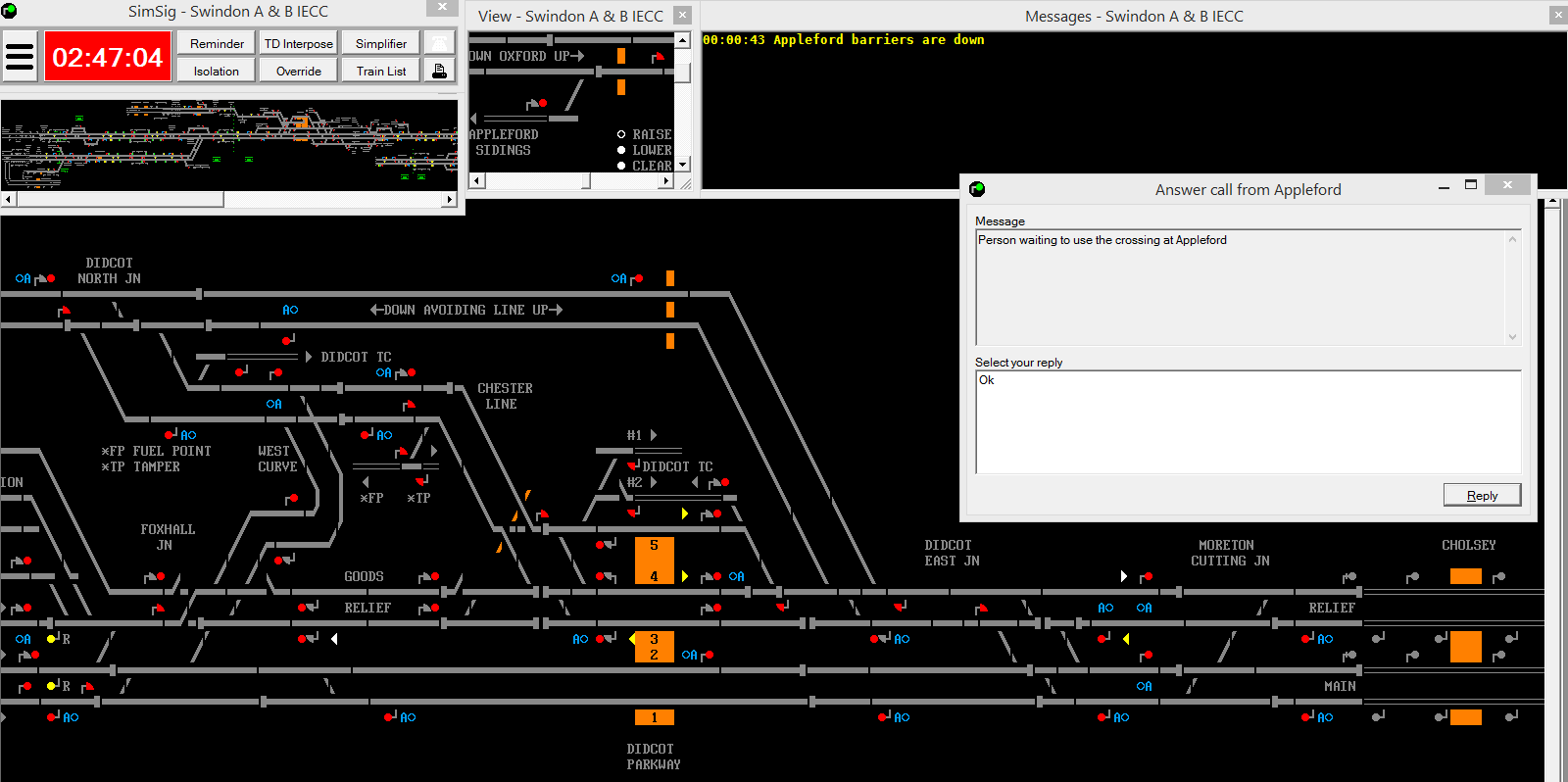This screenshot has width=1568, height=782.
Task: Click the CHOLSEY station label
Action: (x=1469, y=545)
